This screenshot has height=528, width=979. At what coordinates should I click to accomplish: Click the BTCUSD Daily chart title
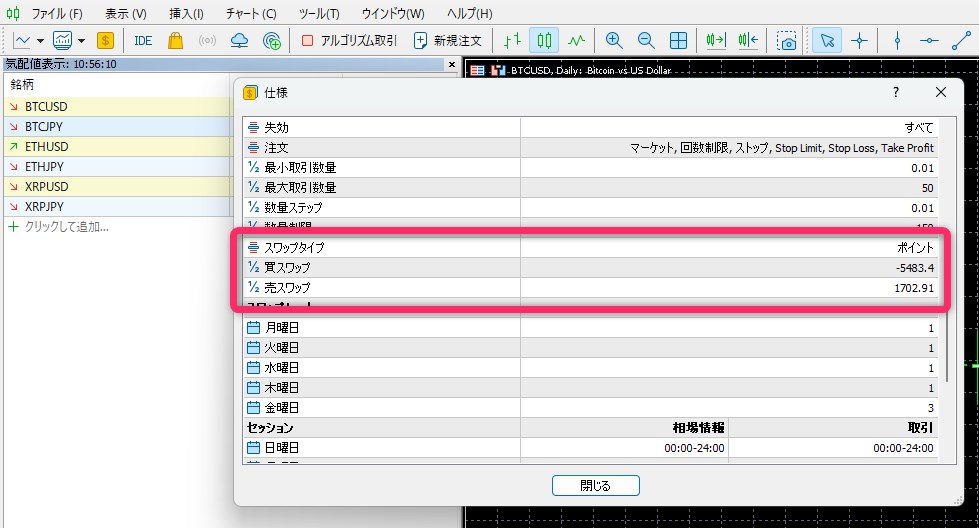point(591,71)
